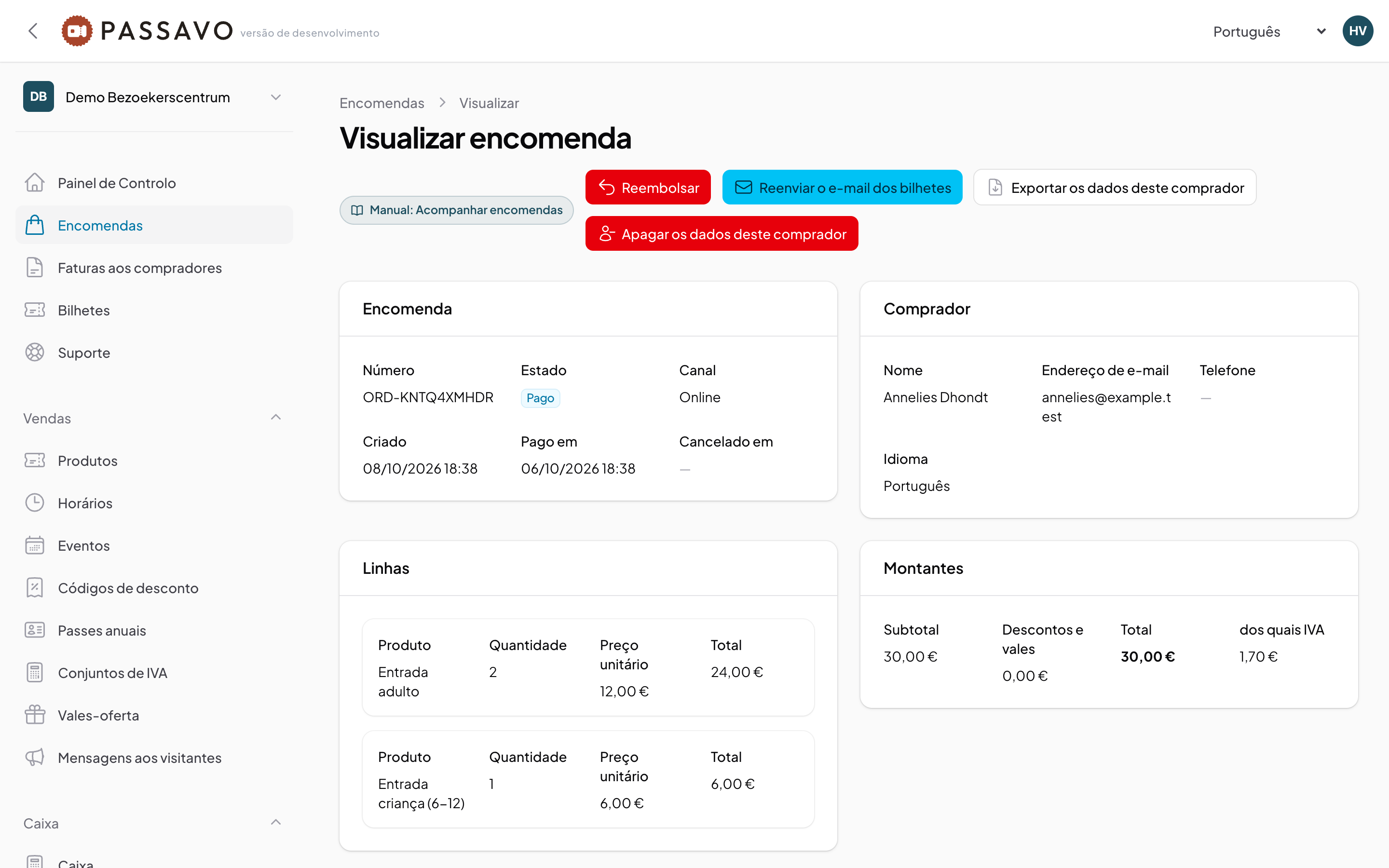The width and height of the screenshot is (1389, 868).
Task: Click the order number ORD-KNTQ4XMHDR
Action: pyautogui.click(x=428, y=397)
